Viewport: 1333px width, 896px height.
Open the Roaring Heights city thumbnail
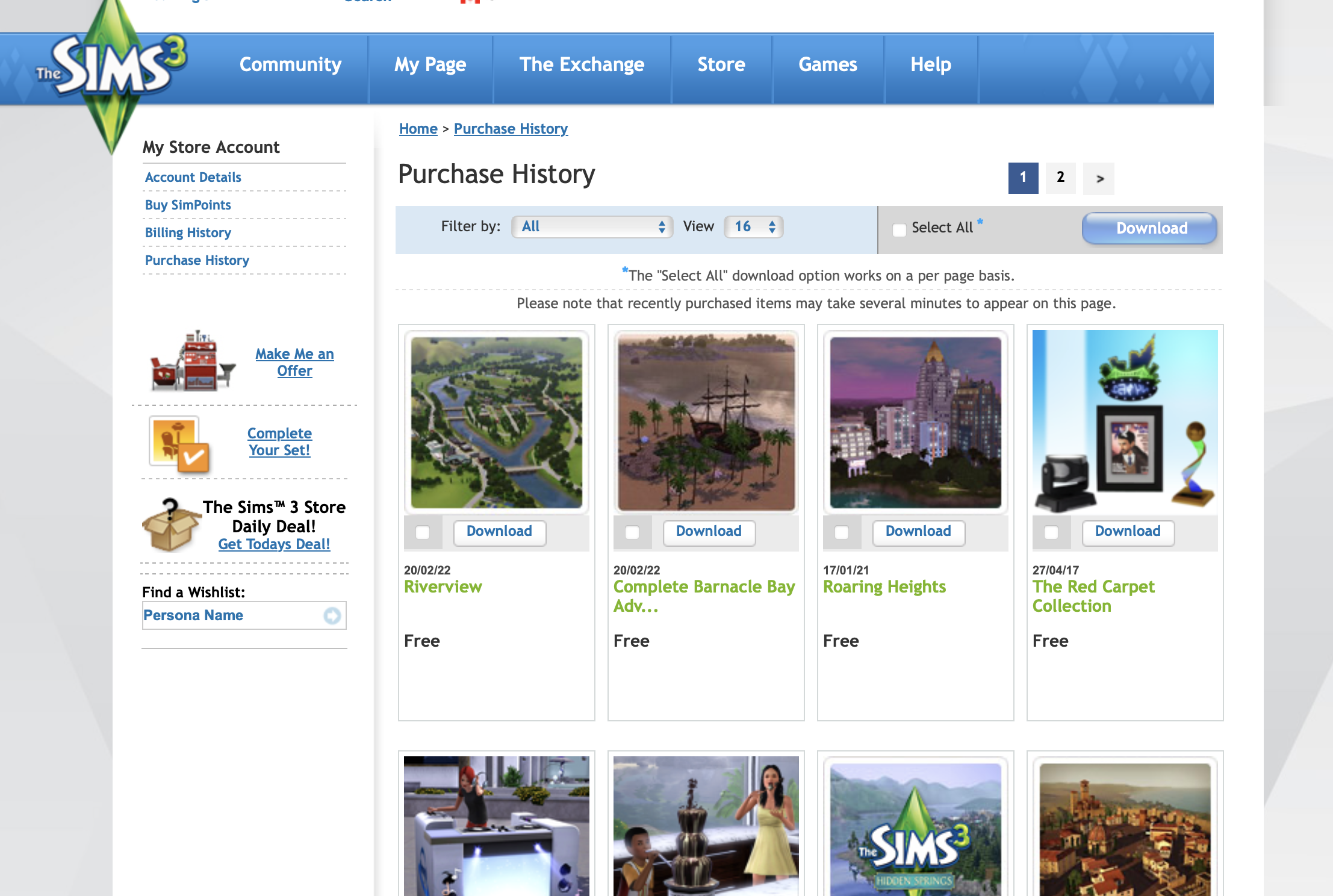(x=915, y=423)
